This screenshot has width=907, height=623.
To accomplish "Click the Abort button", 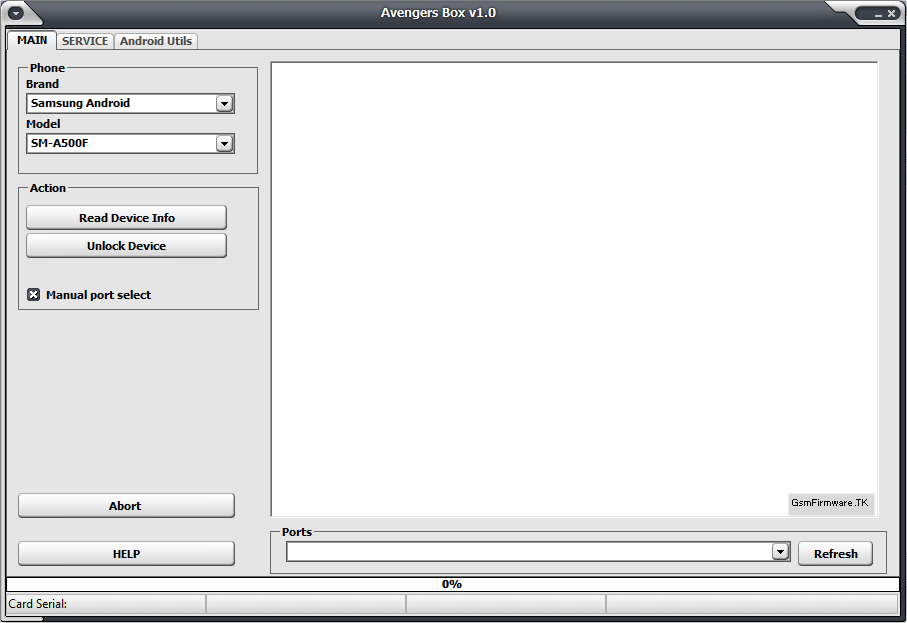I will pos(126,505).
